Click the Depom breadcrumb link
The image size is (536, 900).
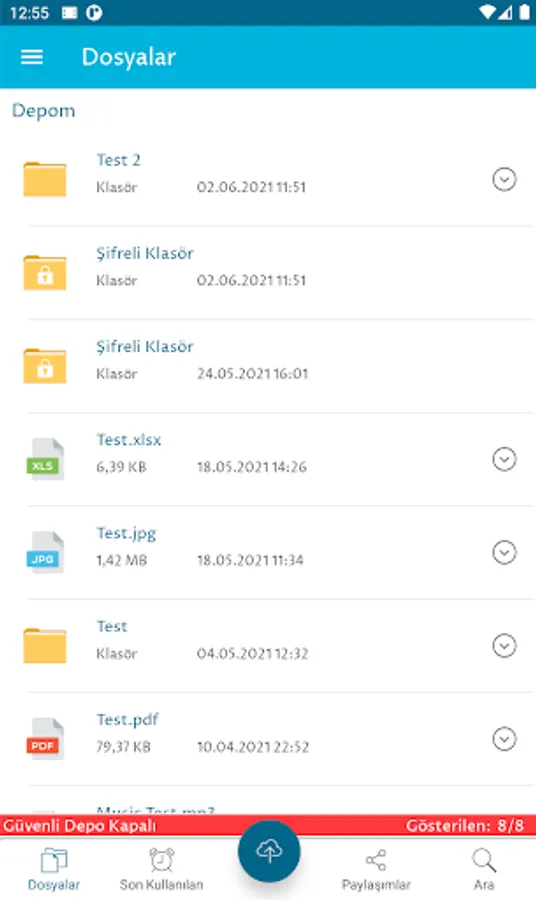tap(44, 111)
